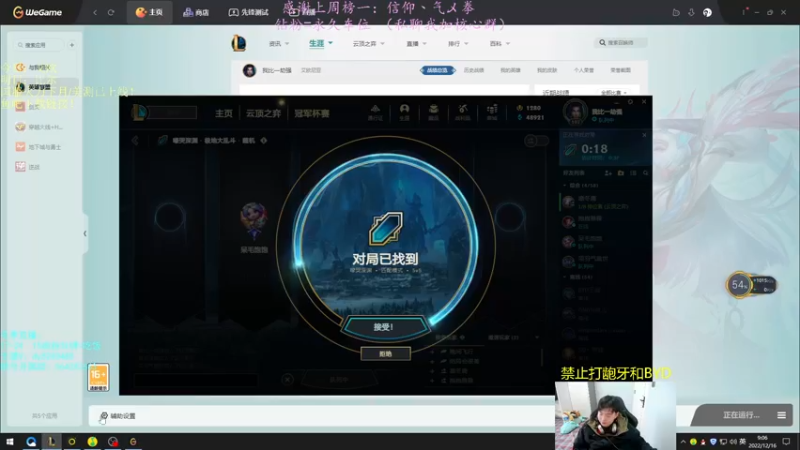Open the 冠军杯赛 tab in League client

pyautogui.click(x=312, y=113)
